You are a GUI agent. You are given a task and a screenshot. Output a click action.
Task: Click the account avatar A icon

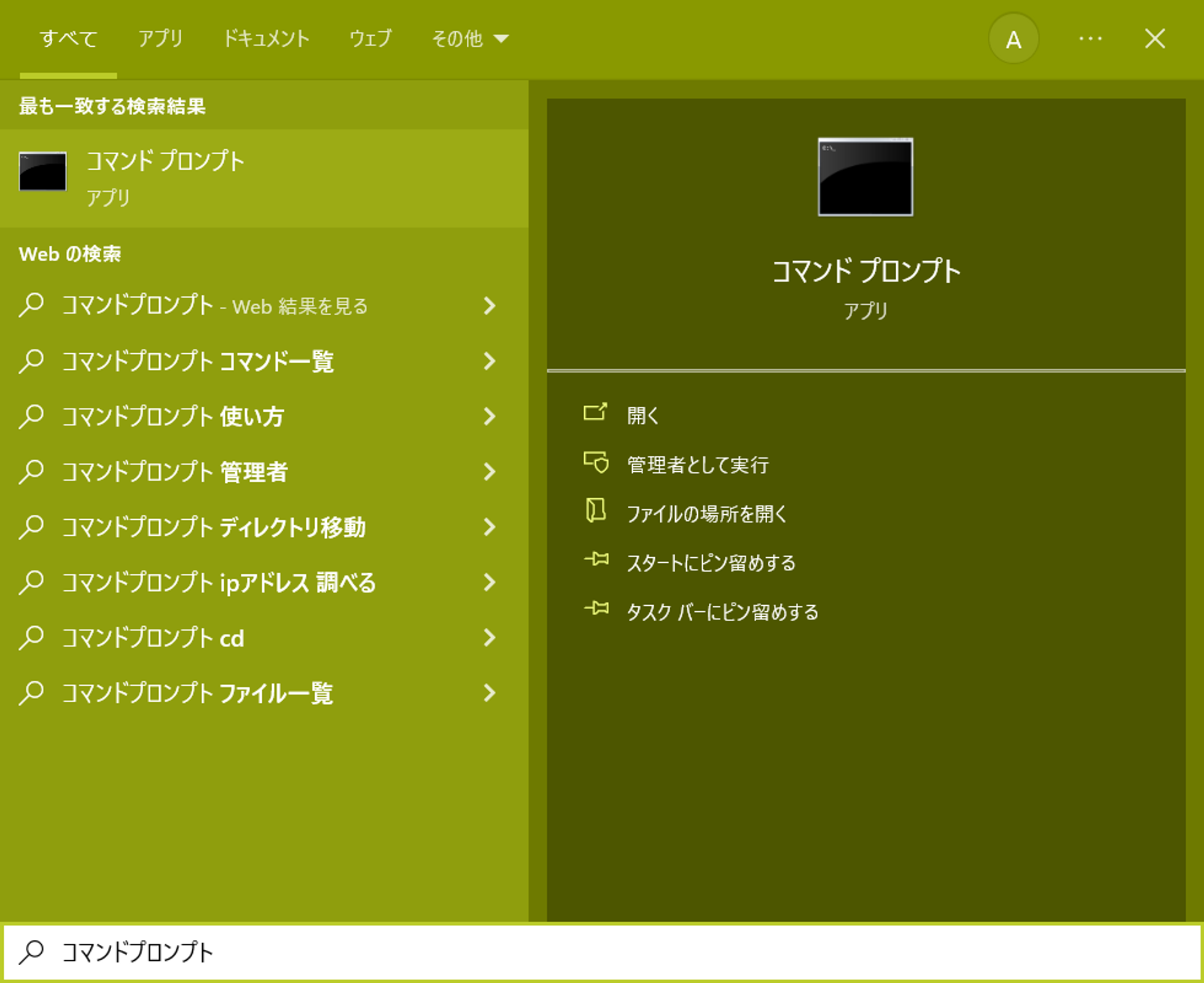(x=1014, y=39)
